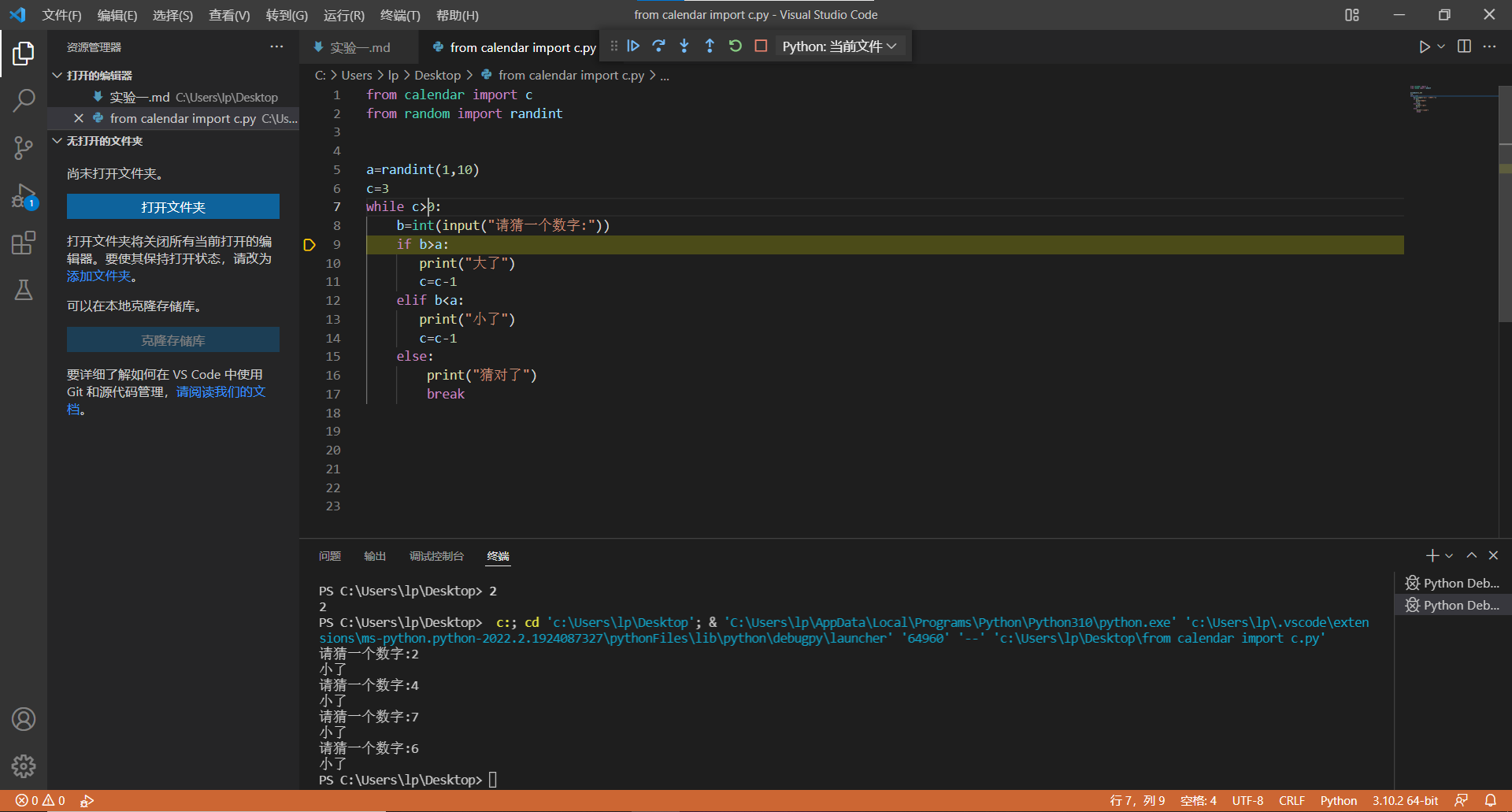Click the debug Step Over button
The image size is (1512, 812).
658,46
